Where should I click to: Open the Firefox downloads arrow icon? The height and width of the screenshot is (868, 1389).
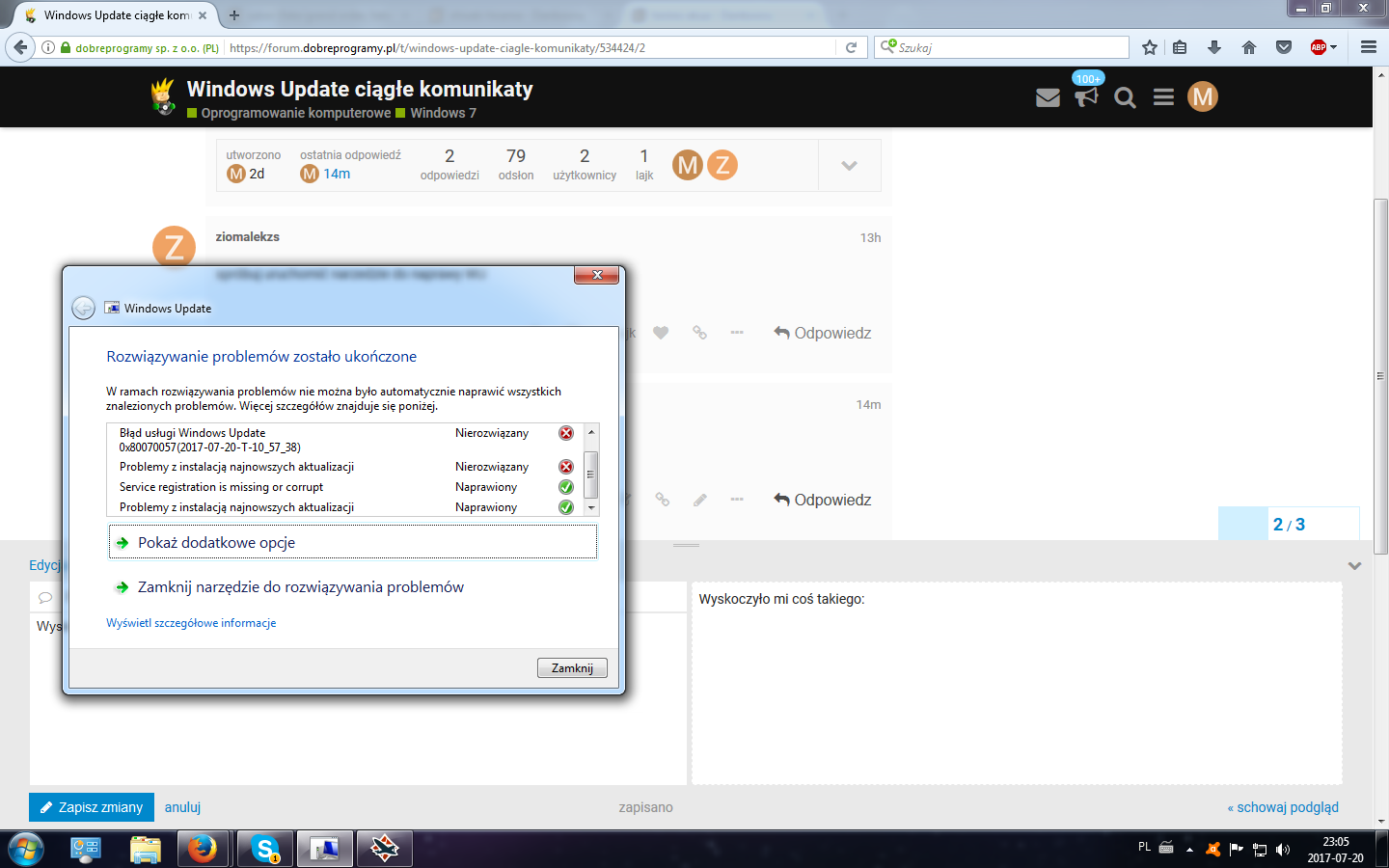click(x=1214, y=47)
